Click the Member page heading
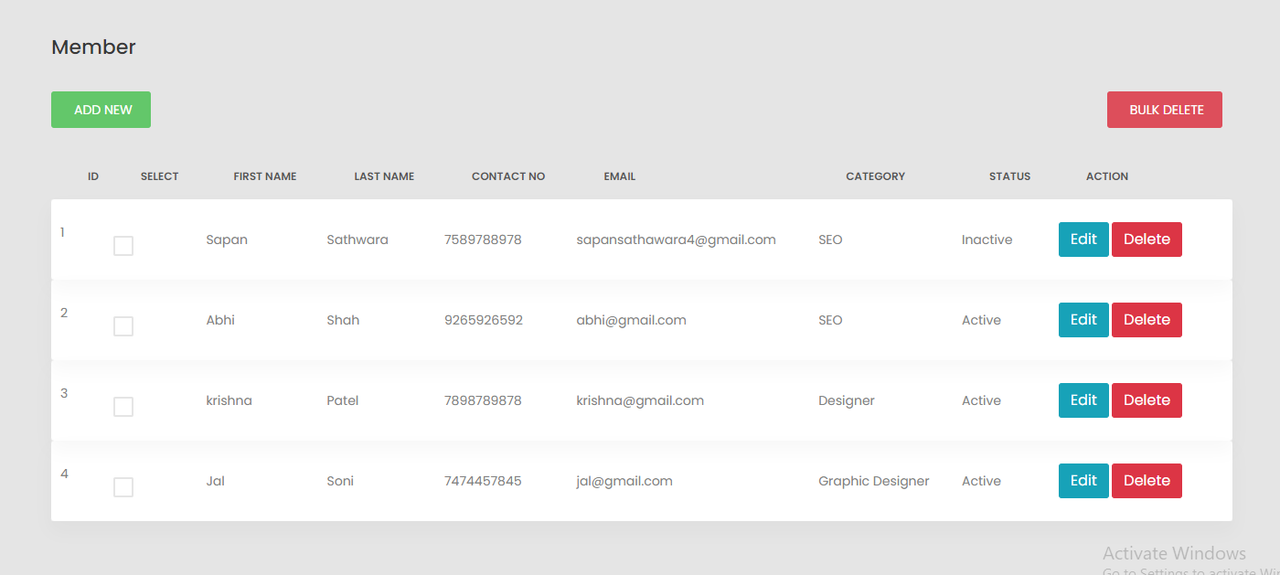This screenshot has width=1280, height=575. [x=93, y=47]
